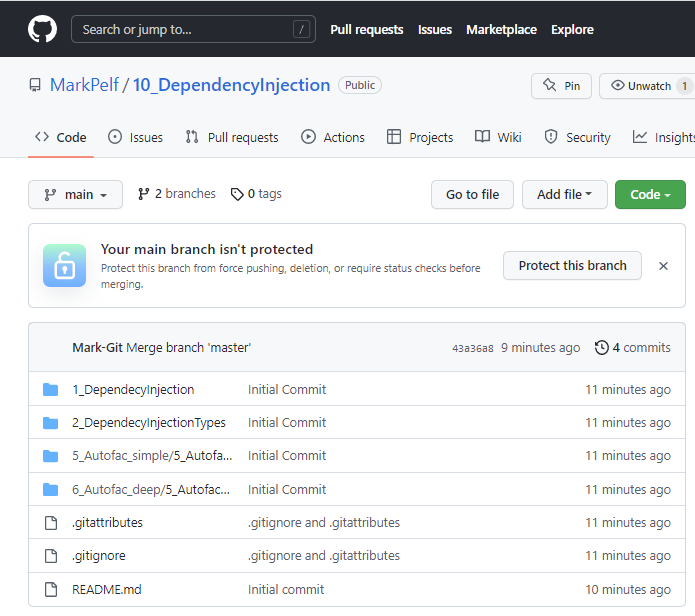The height and width of the screenshot is (616, 695).
Task: Click the 1_DependecyInjection folder icon
Action: (51, 390)
